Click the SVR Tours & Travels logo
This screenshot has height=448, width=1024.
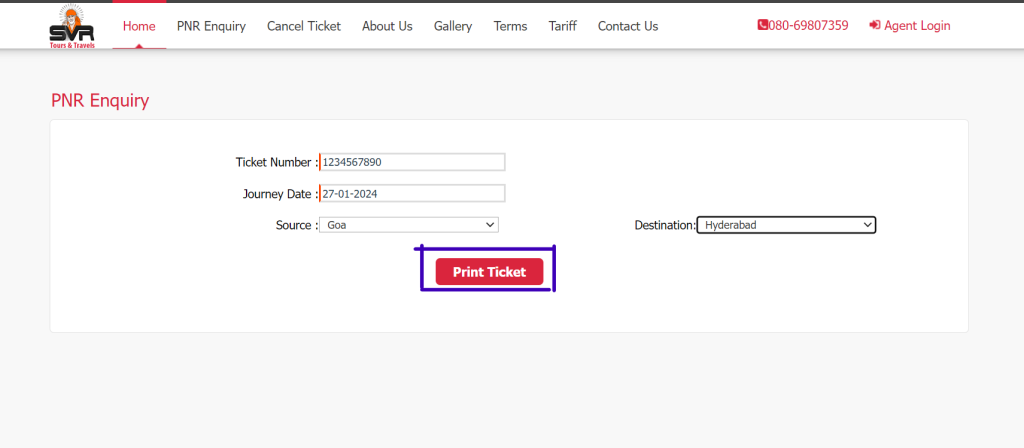pyautogui.click(x=71, y=27)
